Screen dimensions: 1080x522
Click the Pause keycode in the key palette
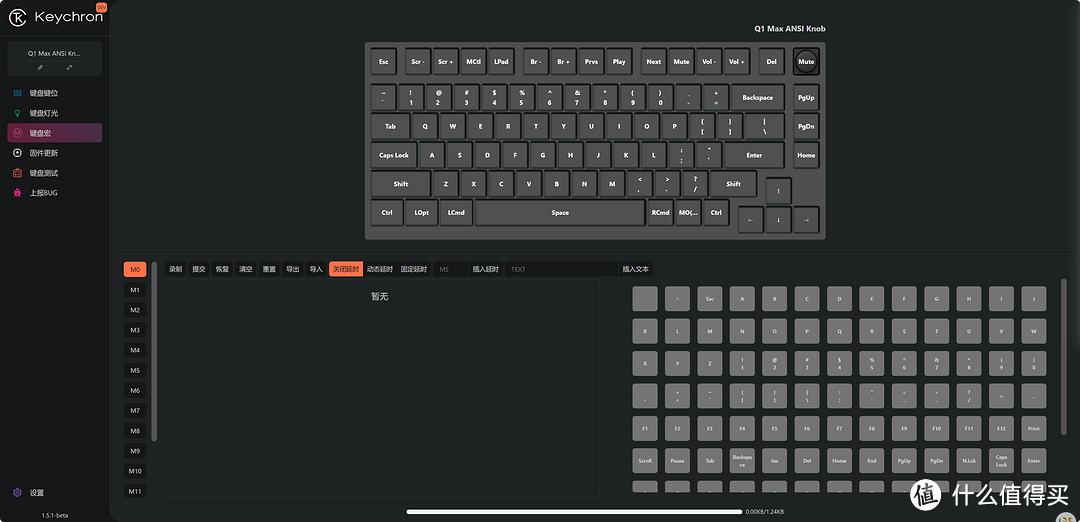(677, 461)
